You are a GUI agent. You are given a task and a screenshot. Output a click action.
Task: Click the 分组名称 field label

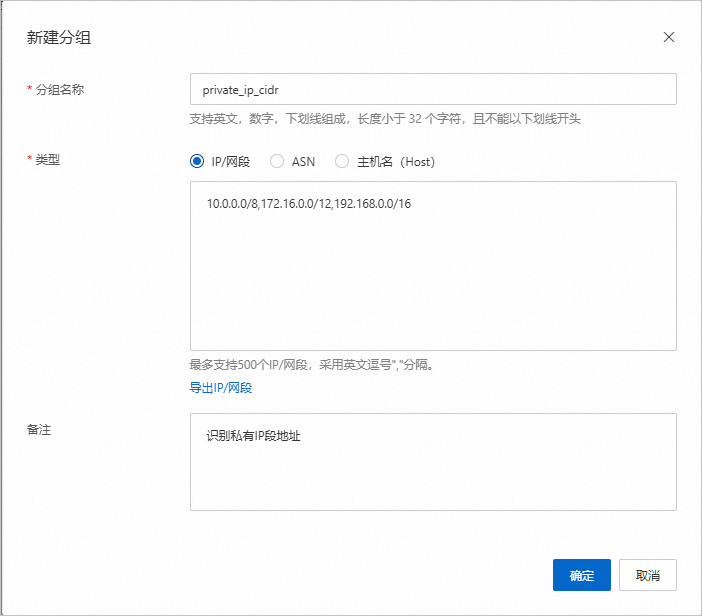[60, 90]
